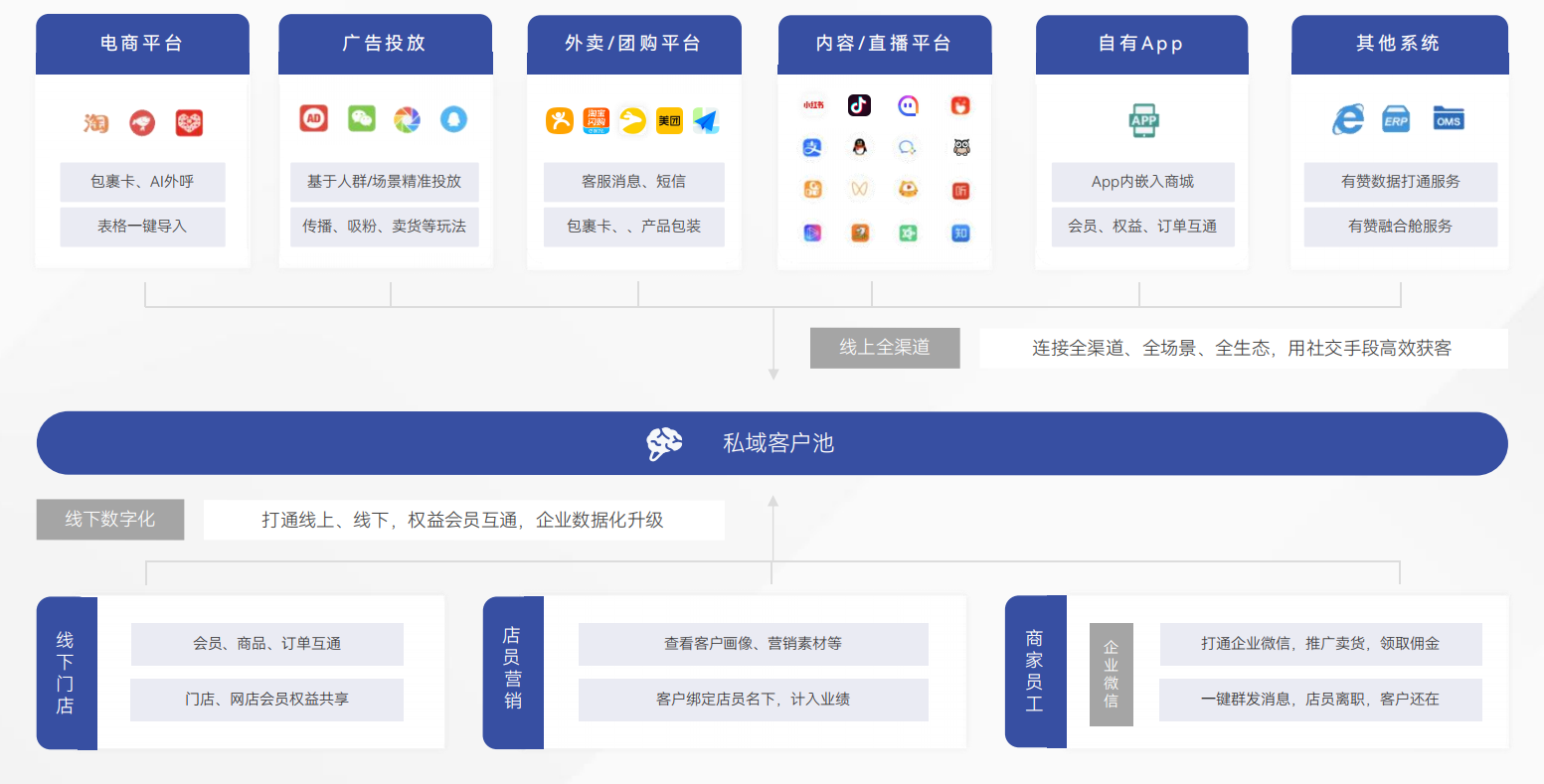1544x784 pixels.
Task: Click the Taobao 淘 icon
Action: coord(95,122)
